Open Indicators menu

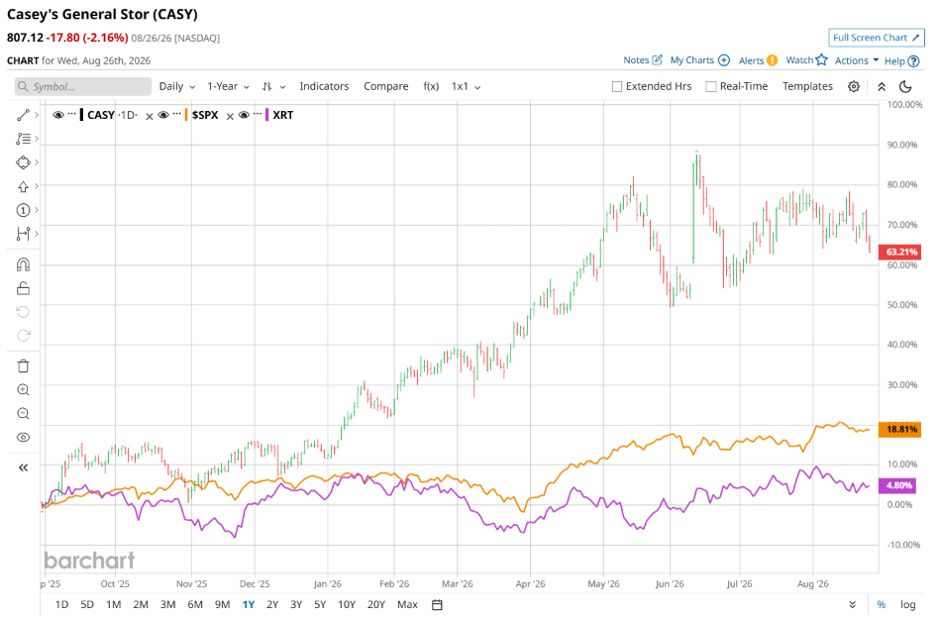(x=324, y=86)
